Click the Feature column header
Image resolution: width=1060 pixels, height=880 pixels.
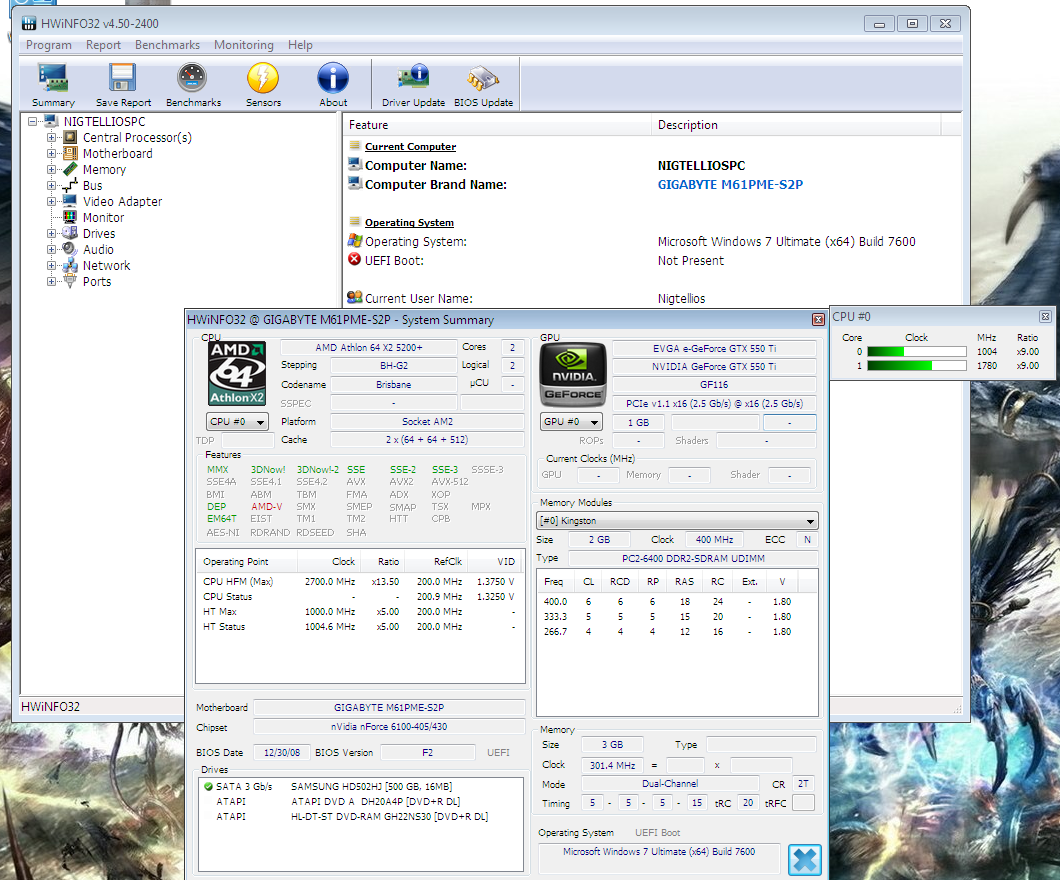pos(497,125)
